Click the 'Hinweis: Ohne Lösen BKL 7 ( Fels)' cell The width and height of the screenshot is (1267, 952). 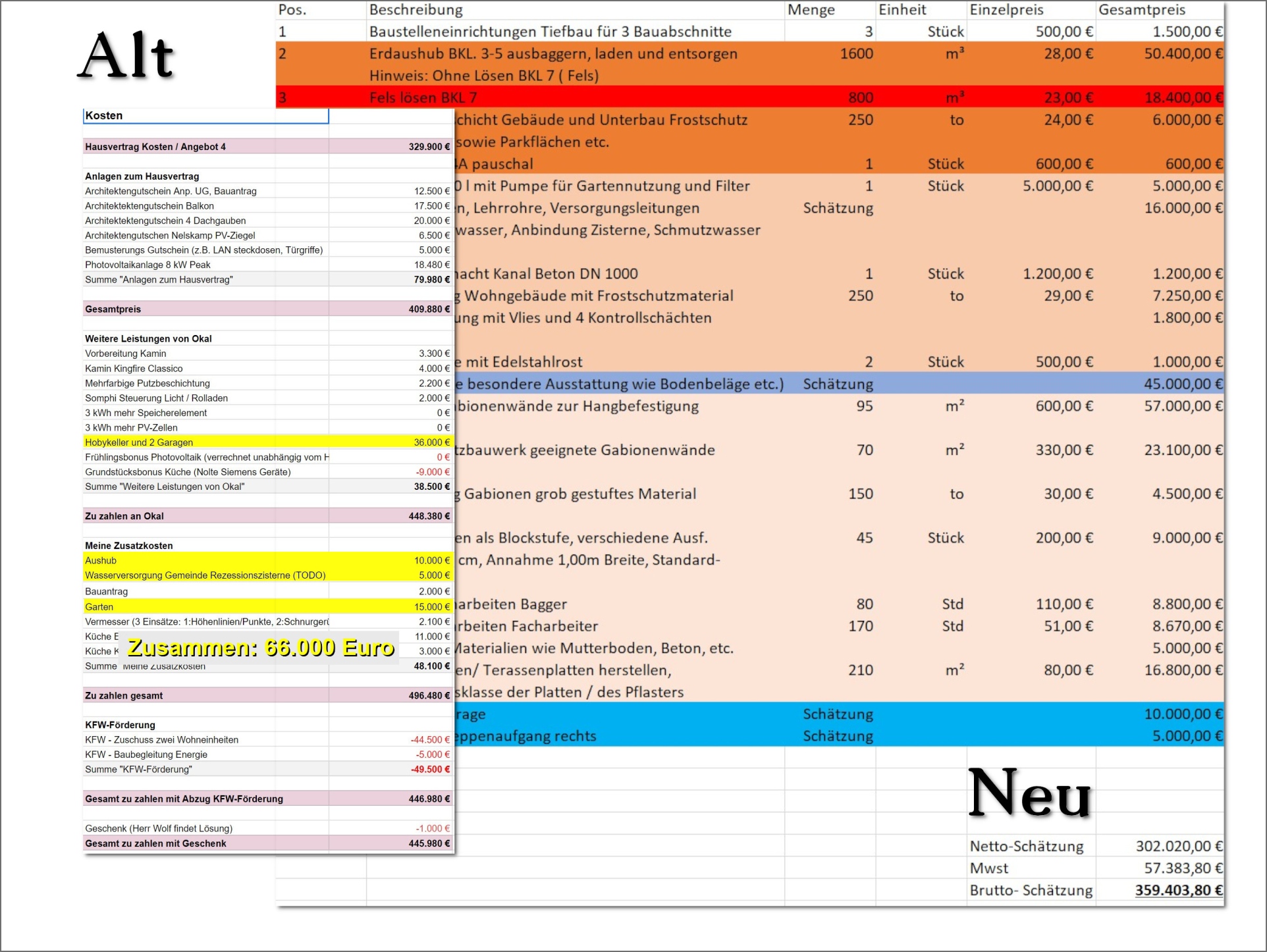(484, 76)
